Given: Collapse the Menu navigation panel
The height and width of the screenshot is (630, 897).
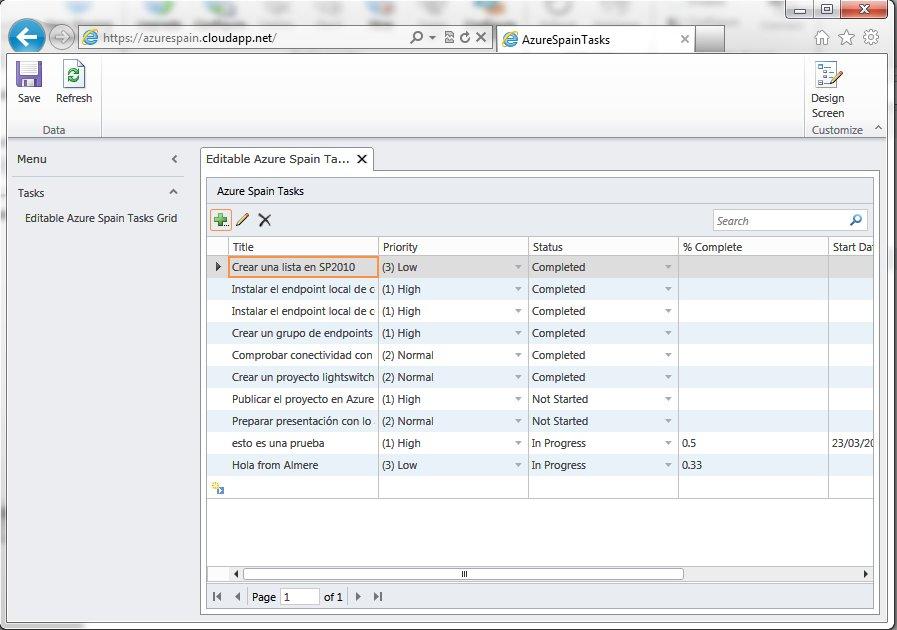Looking at the screenshot, I should pos(174,159).
